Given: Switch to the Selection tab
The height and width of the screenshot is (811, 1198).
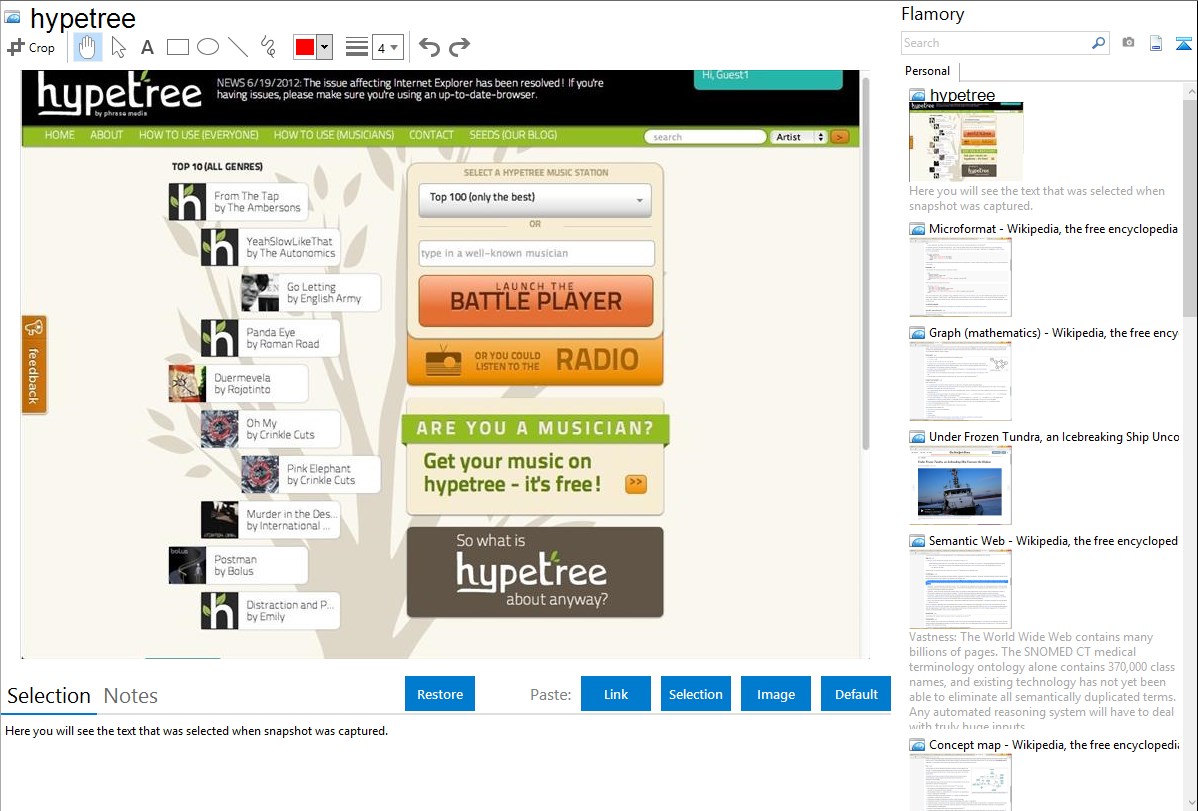Looking at the screenshot, I should [49, 696].
